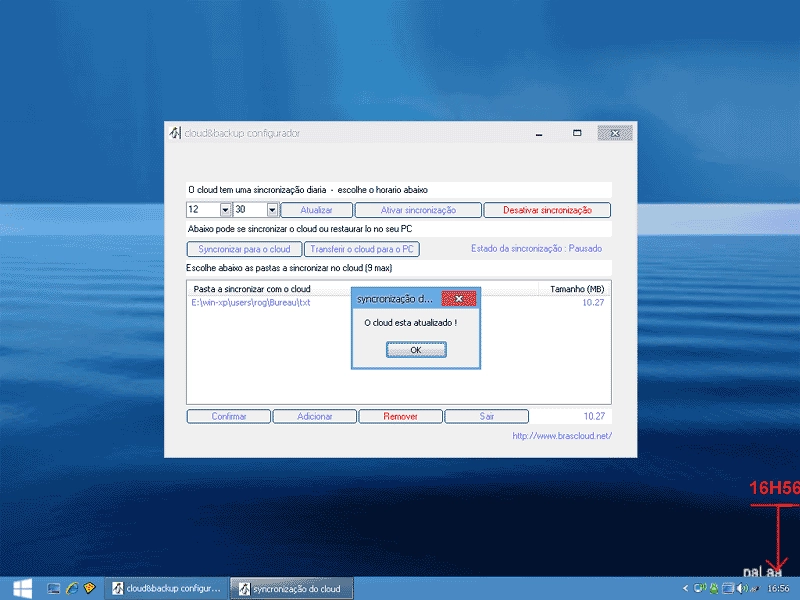Switch to cloud&backup configurador taskbar button
800x600 pixels.
coord(166,588)
